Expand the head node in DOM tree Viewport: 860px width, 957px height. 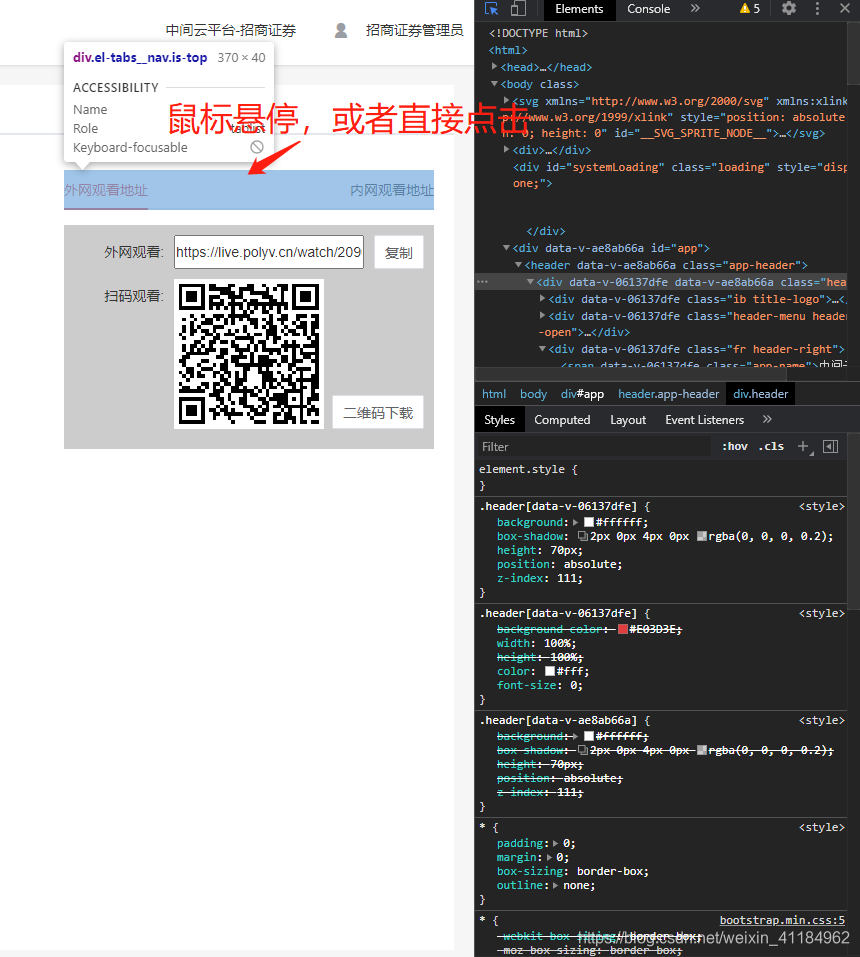494,67
